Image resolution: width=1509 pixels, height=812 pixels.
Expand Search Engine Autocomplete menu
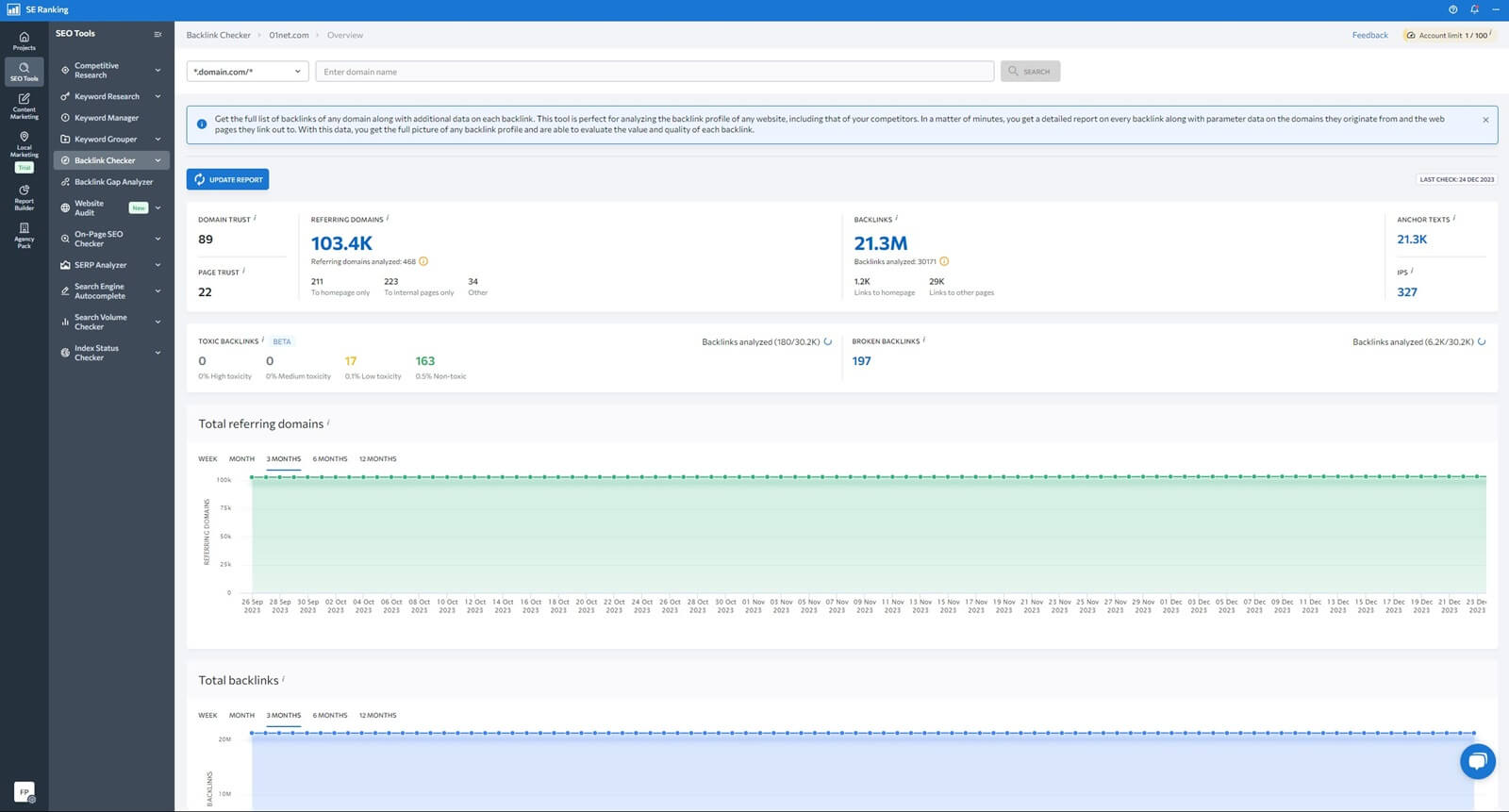pyautogui.click(x=158, y=290)
